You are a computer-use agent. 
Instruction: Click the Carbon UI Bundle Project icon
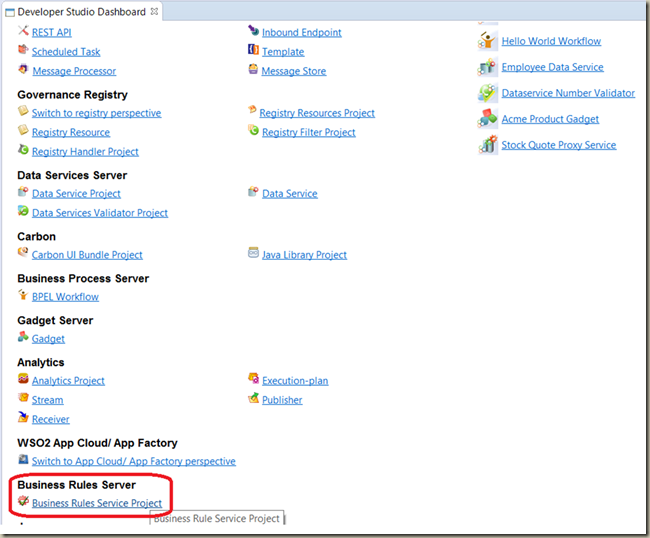tap(23, 252)
